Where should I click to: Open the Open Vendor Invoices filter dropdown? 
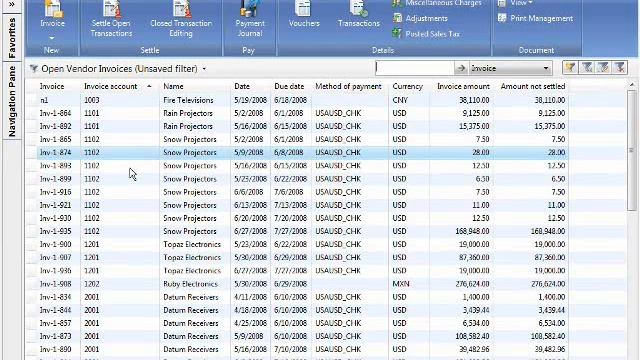pyautogui.click(x=204, y=69)
